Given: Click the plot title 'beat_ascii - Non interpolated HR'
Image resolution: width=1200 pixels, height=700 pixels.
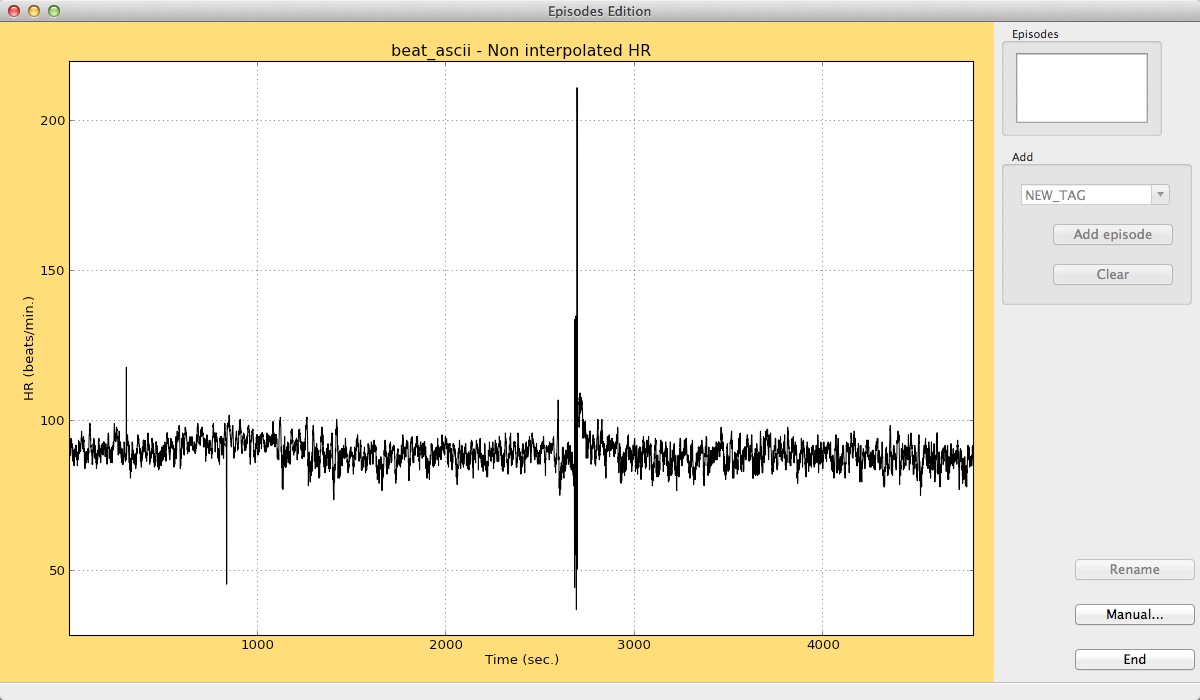Looking at the screenshot, I should 521,50.
